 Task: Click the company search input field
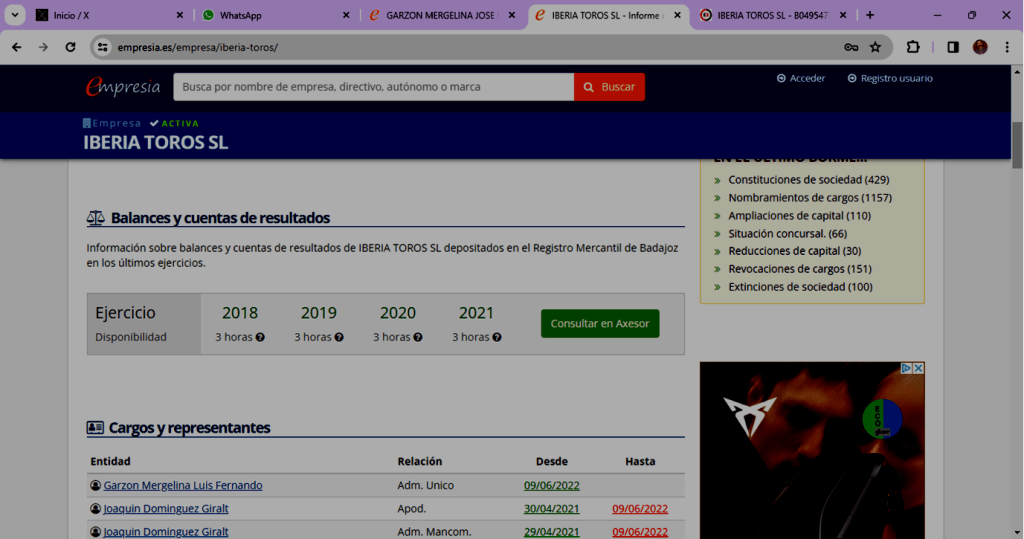[x=373, y=87]
